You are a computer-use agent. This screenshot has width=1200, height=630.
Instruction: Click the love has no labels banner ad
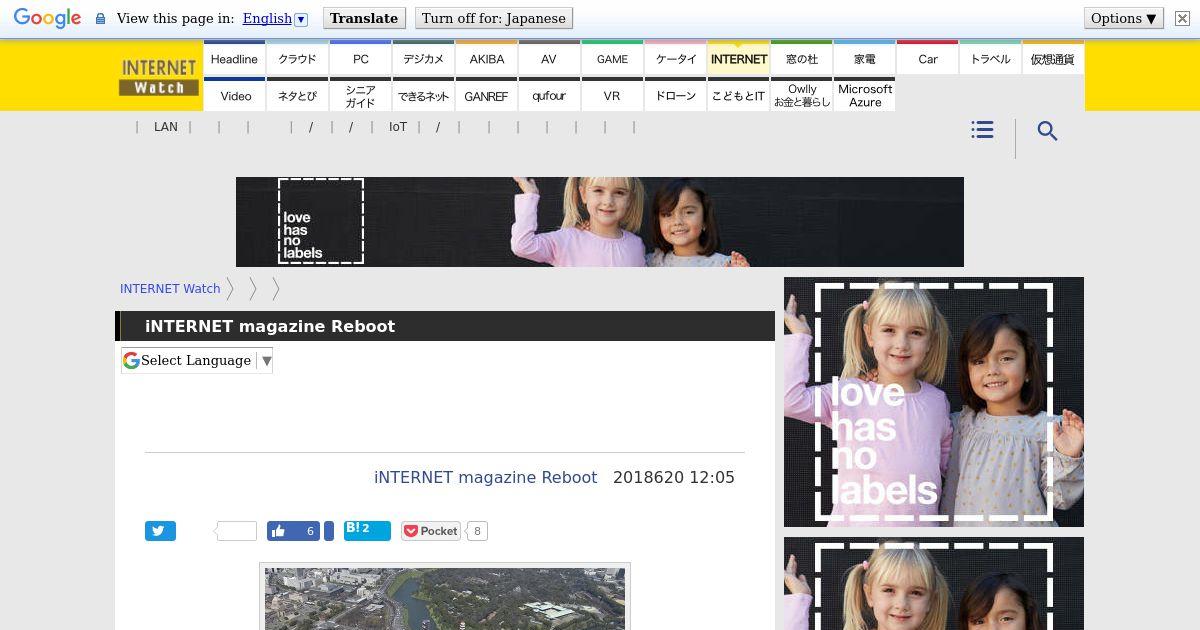coord(600,222)
